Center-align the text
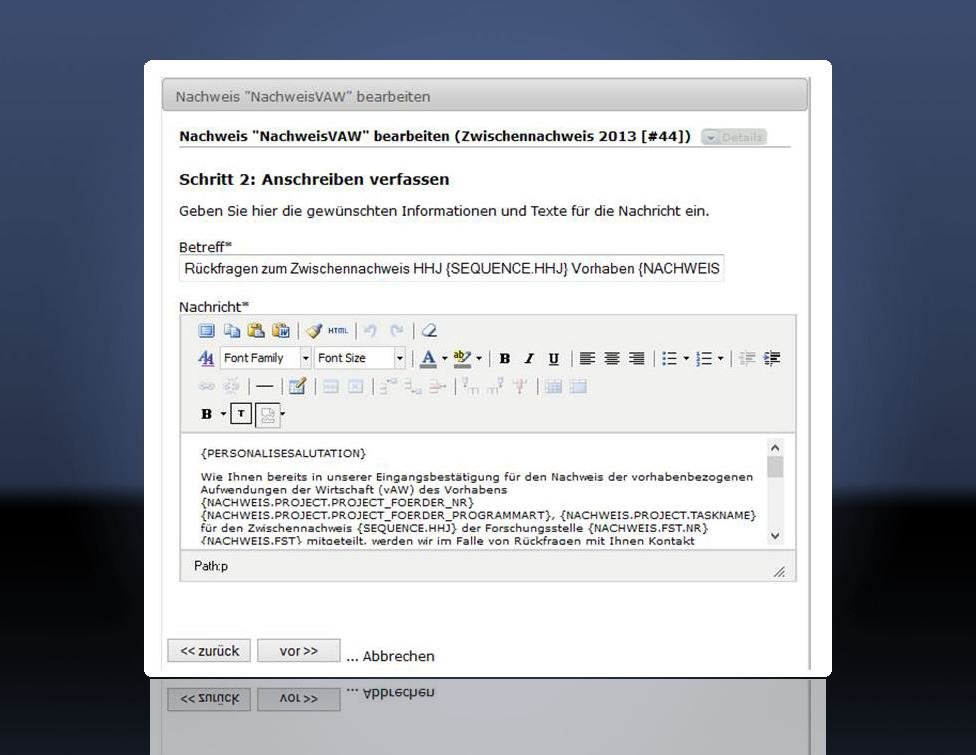The height and width of the screenshot is (755, 976). pos(612,359)
